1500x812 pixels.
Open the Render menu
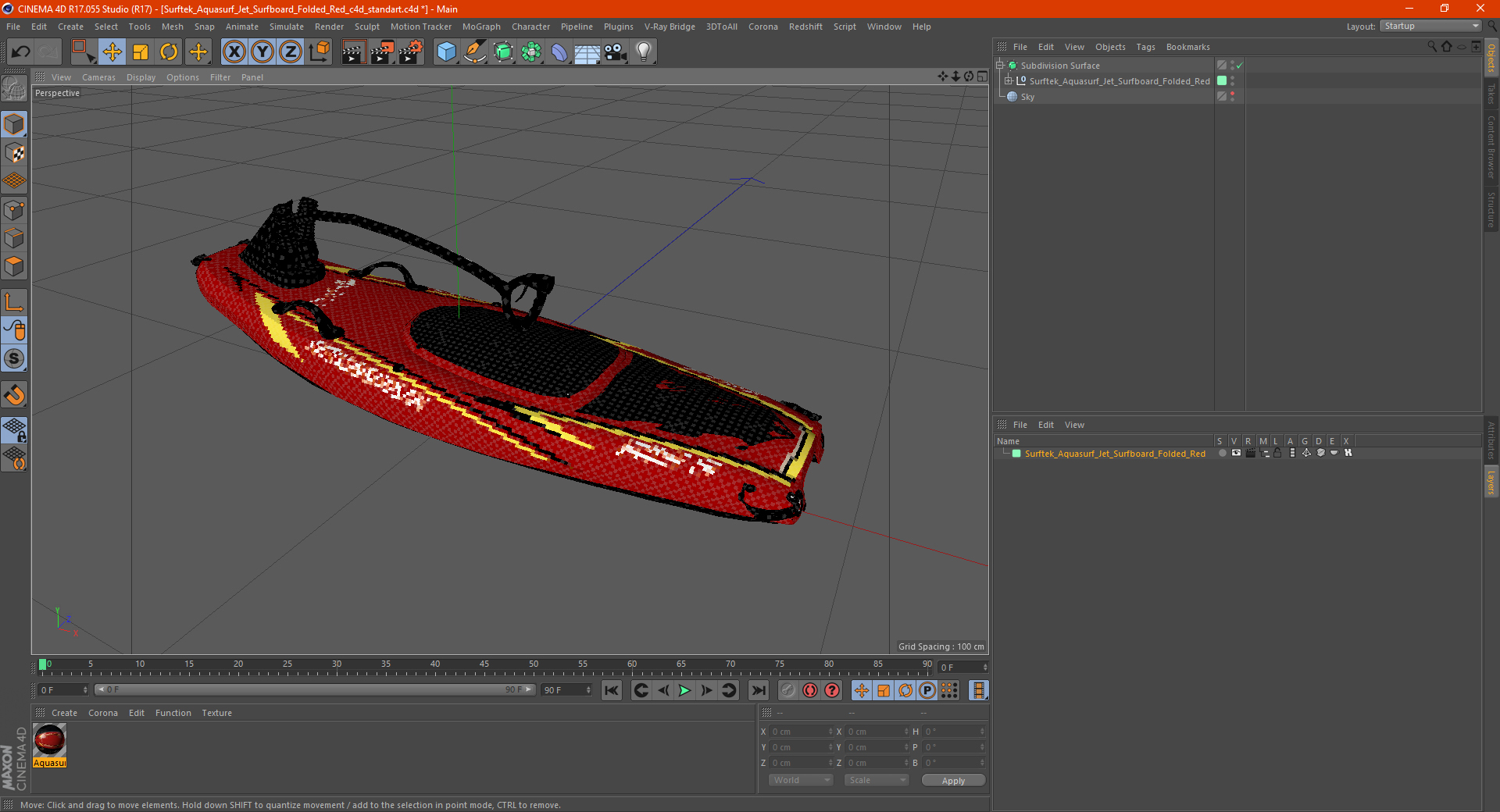point(329,27)
